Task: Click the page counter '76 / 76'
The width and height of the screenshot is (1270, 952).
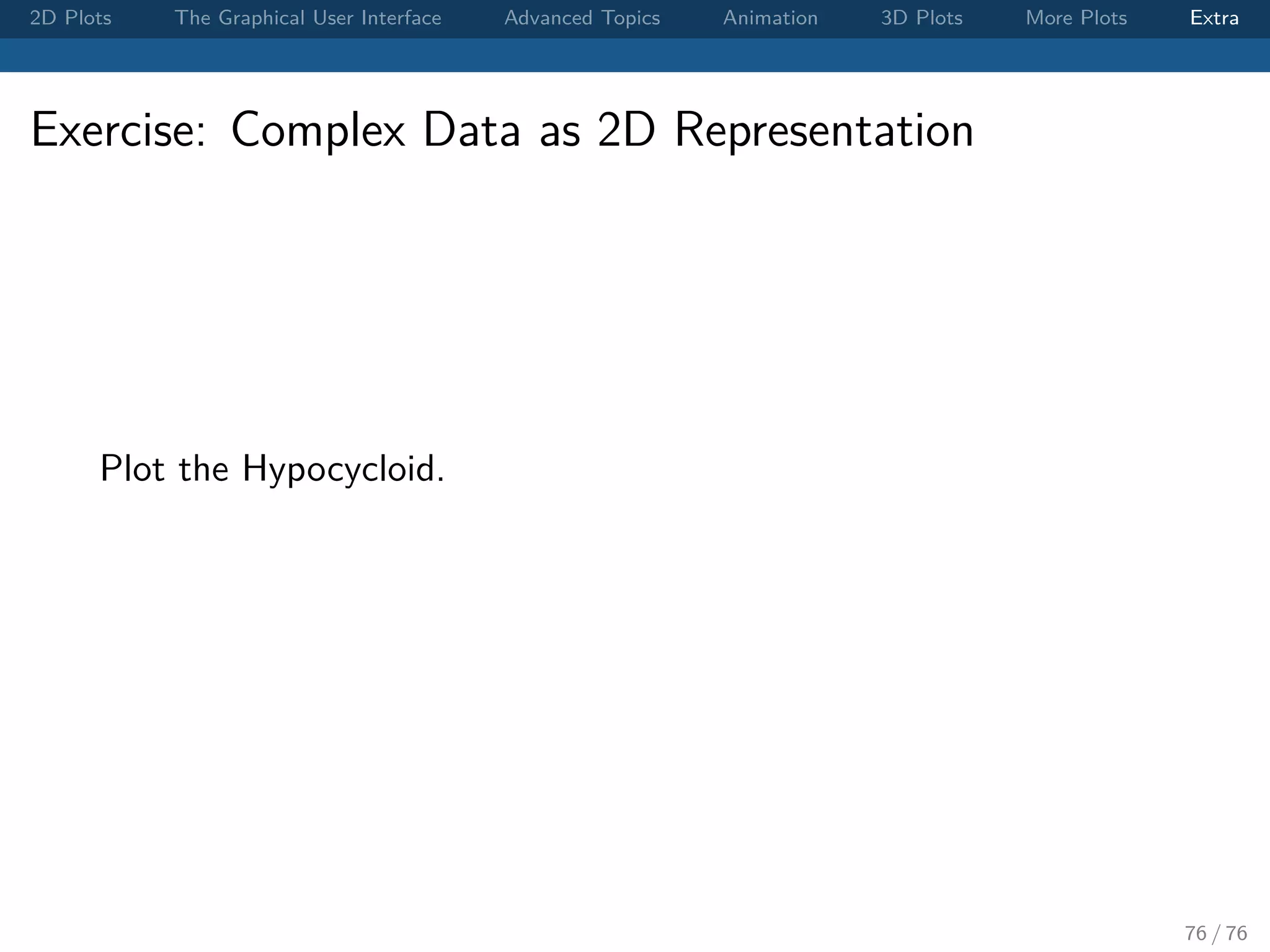Action: point(1216,933)
